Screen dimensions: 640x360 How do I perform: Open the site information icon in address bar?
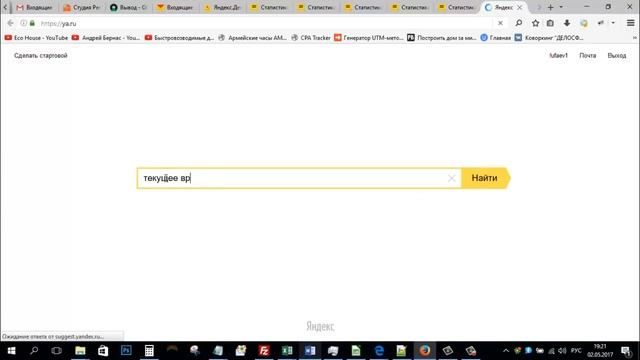click(24, 23)
